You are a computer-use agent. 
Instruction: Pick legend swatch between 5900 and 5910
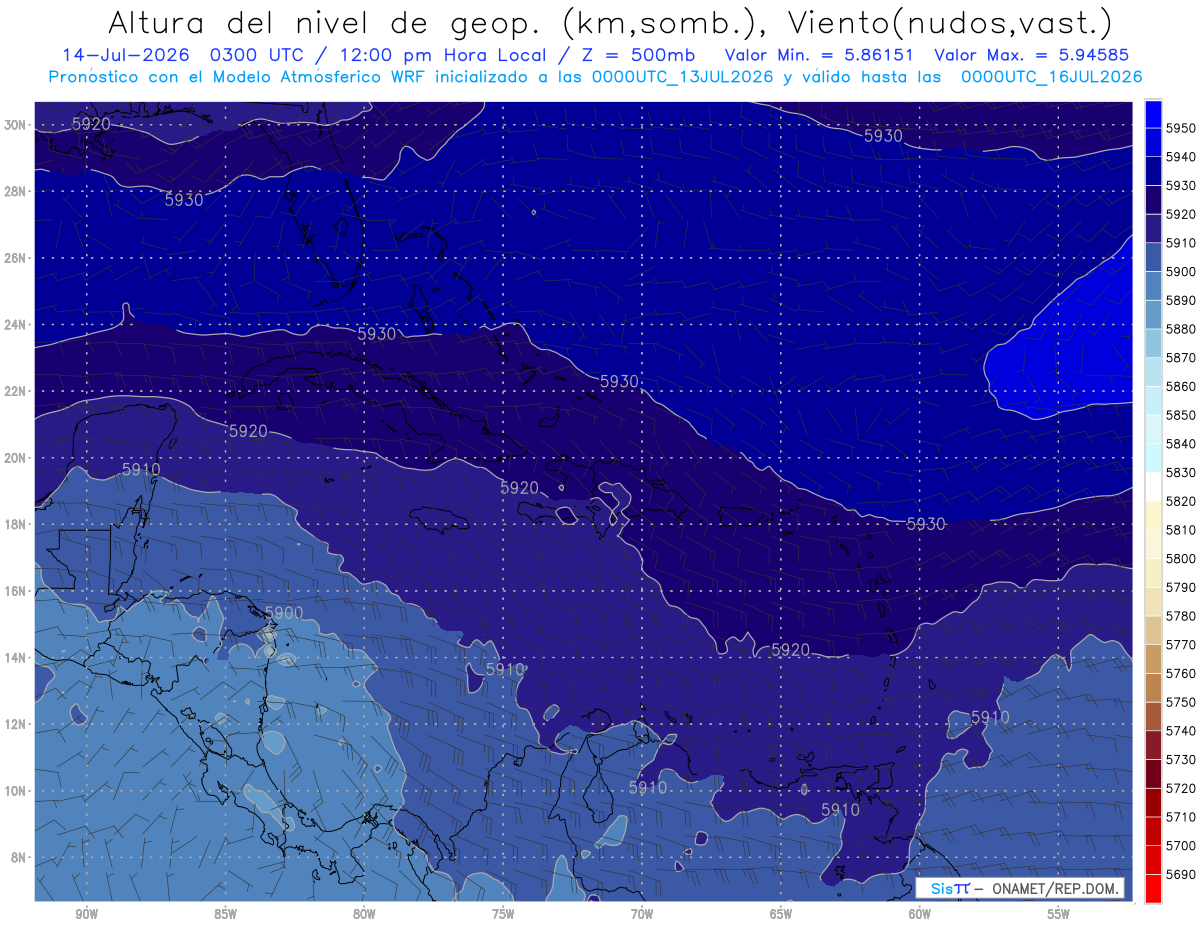click(x=1153, y=257)
